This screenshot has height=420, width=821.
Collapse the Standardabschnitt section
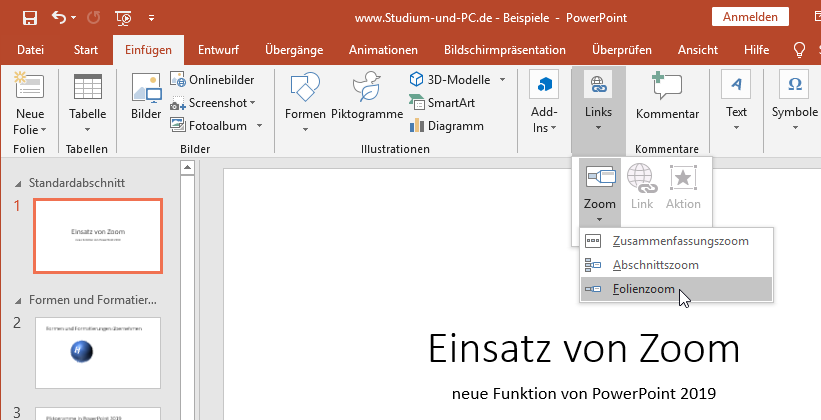[18, 183]
